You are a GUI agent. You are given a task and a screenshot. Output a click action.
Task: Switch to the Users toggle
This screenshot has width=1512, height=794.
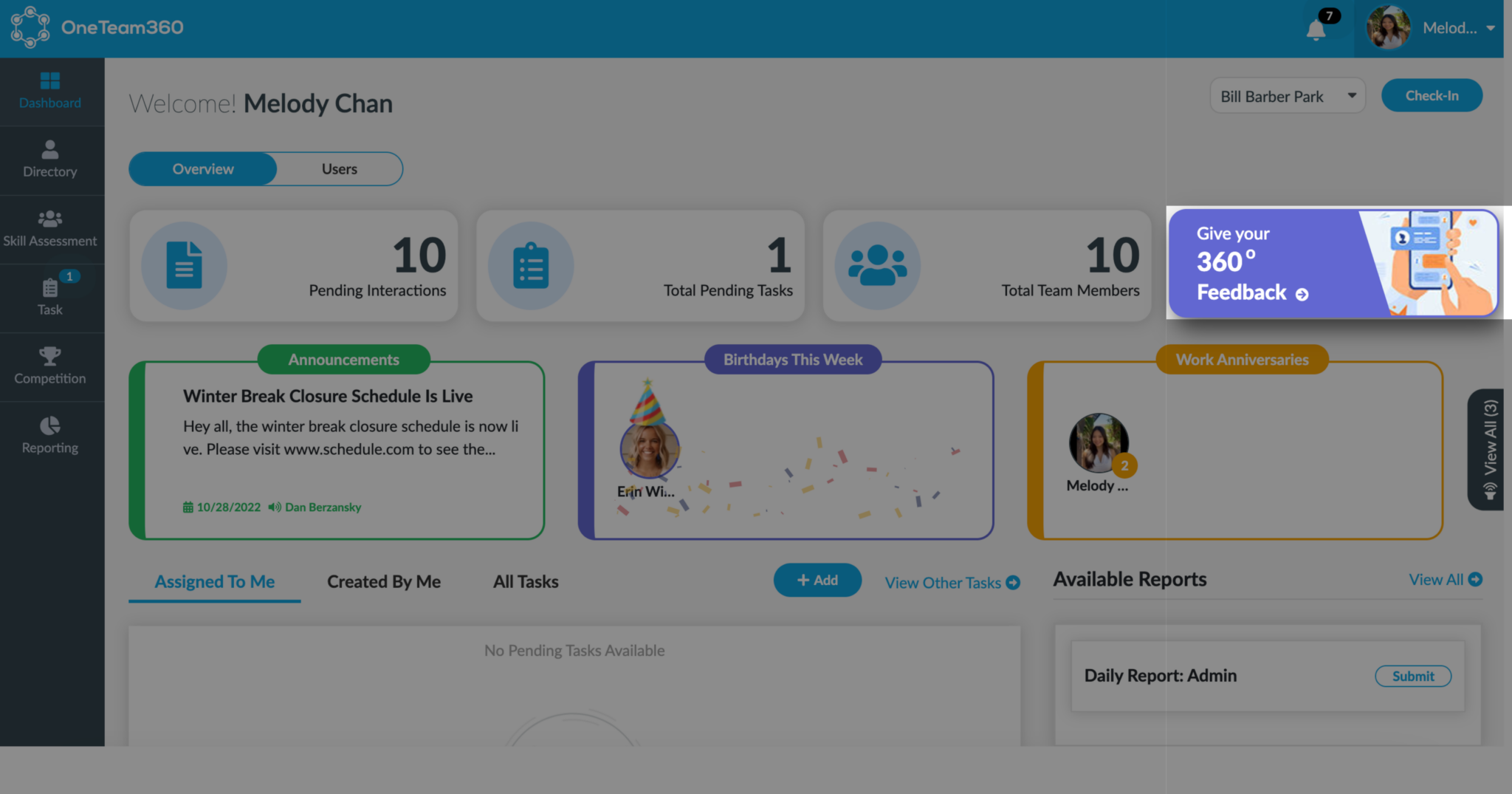(x=340, y=169)
